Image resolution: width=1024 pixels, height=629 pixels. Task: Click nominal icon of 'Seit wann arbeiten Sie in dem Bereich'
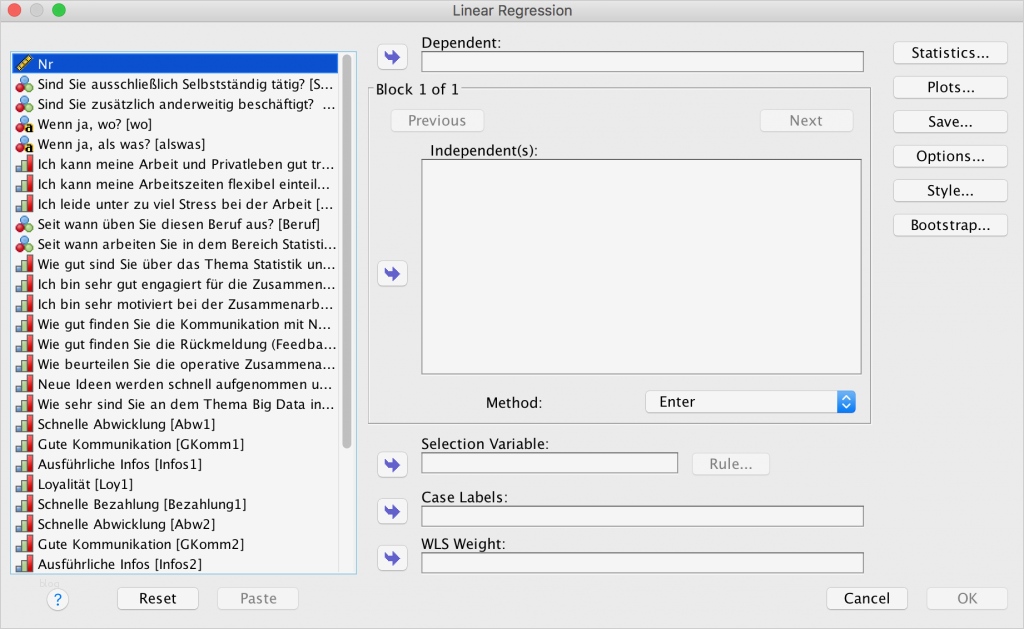24,244
